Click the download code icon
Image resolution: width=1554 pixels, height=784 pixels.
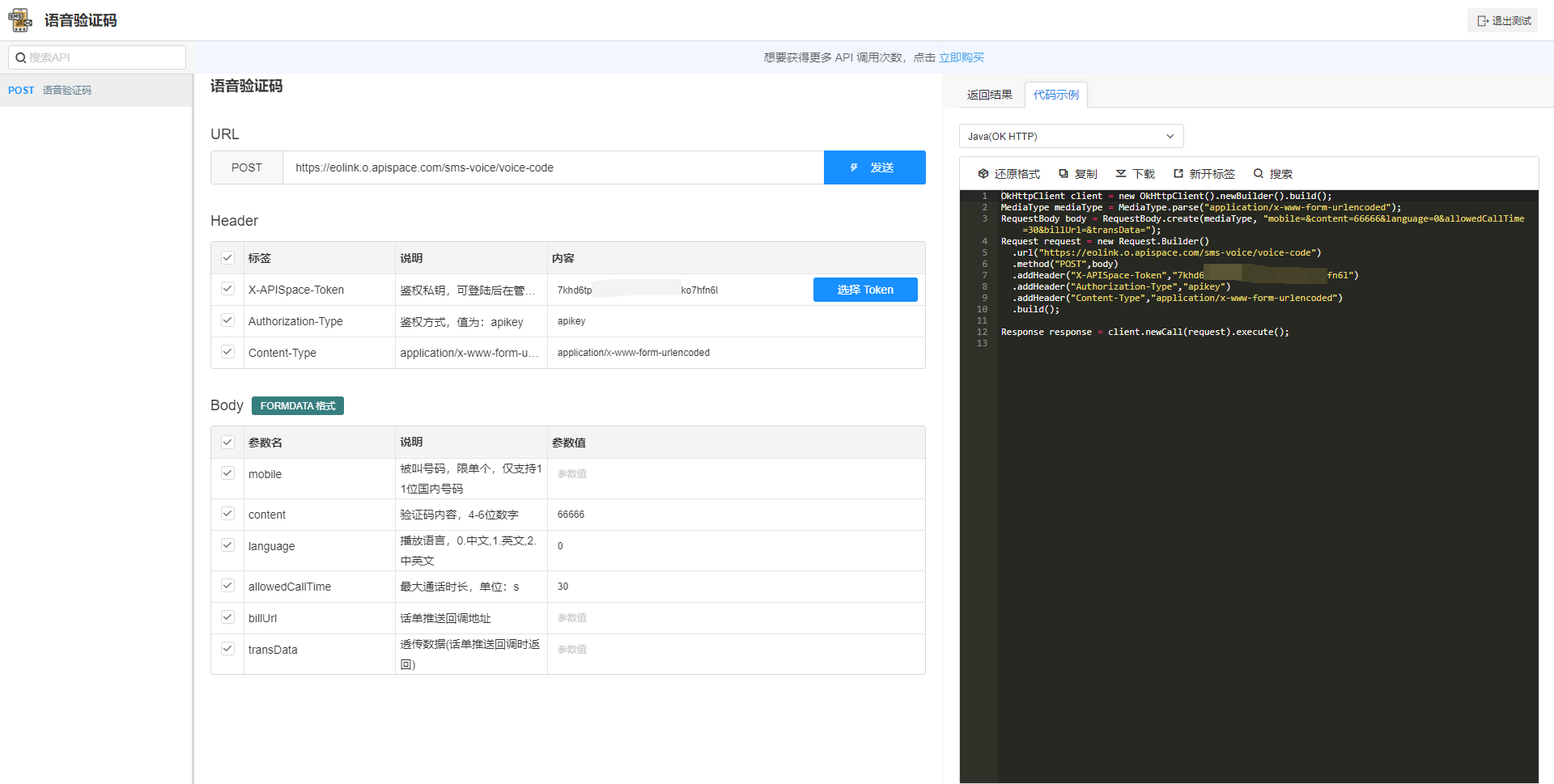(x=1121, y=174)
